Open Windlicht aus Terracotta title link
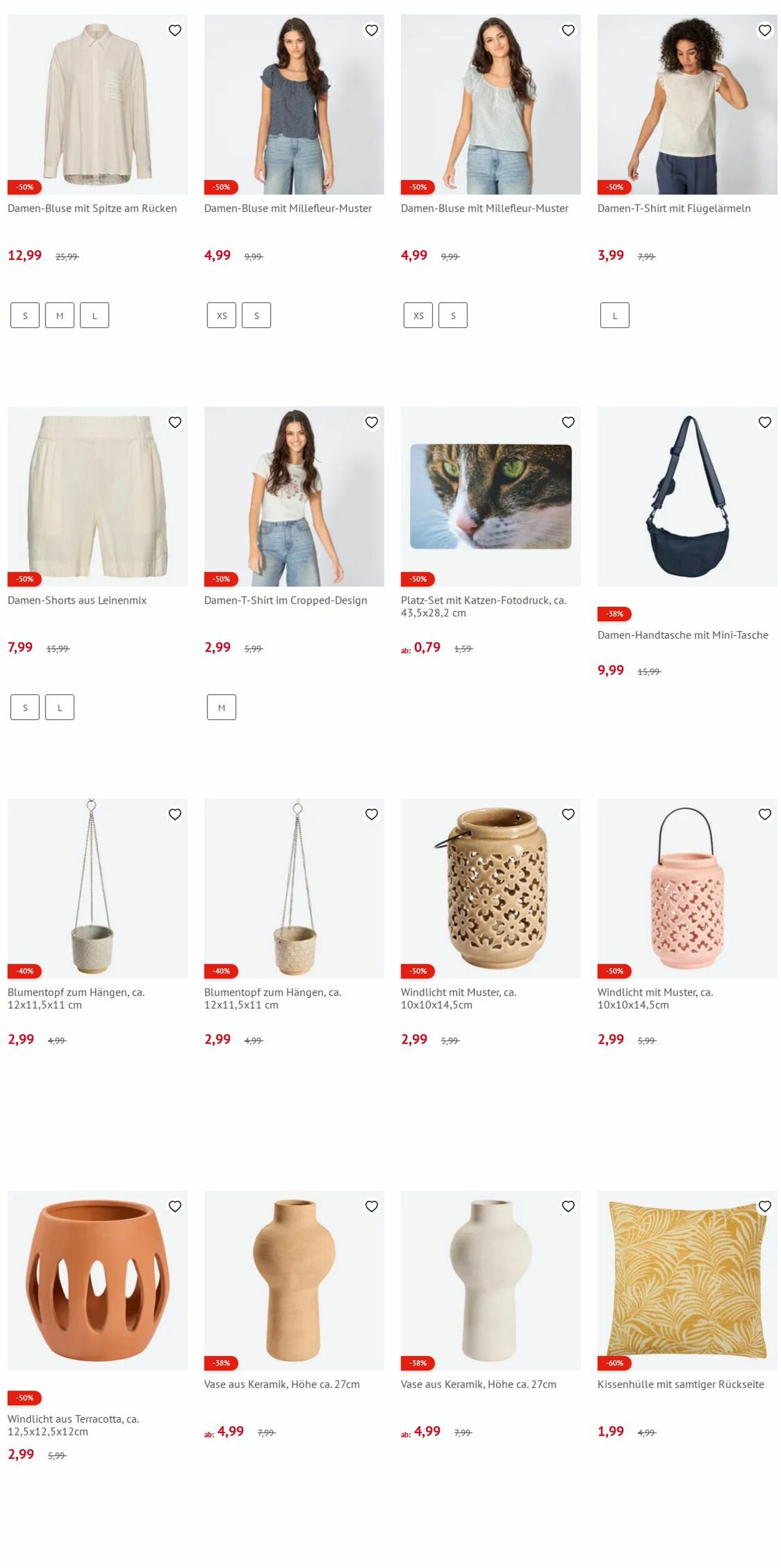Viewport: 781px width, 1568px height. click(73, 1425)
